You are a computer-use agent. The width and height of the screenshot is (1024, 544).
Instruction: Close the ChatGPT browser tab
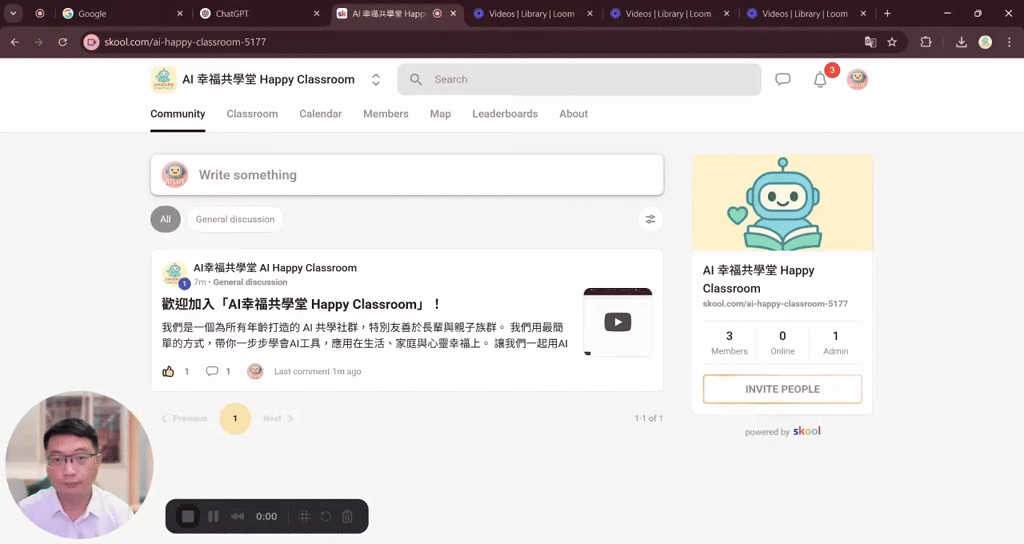(x=317, y=13)
